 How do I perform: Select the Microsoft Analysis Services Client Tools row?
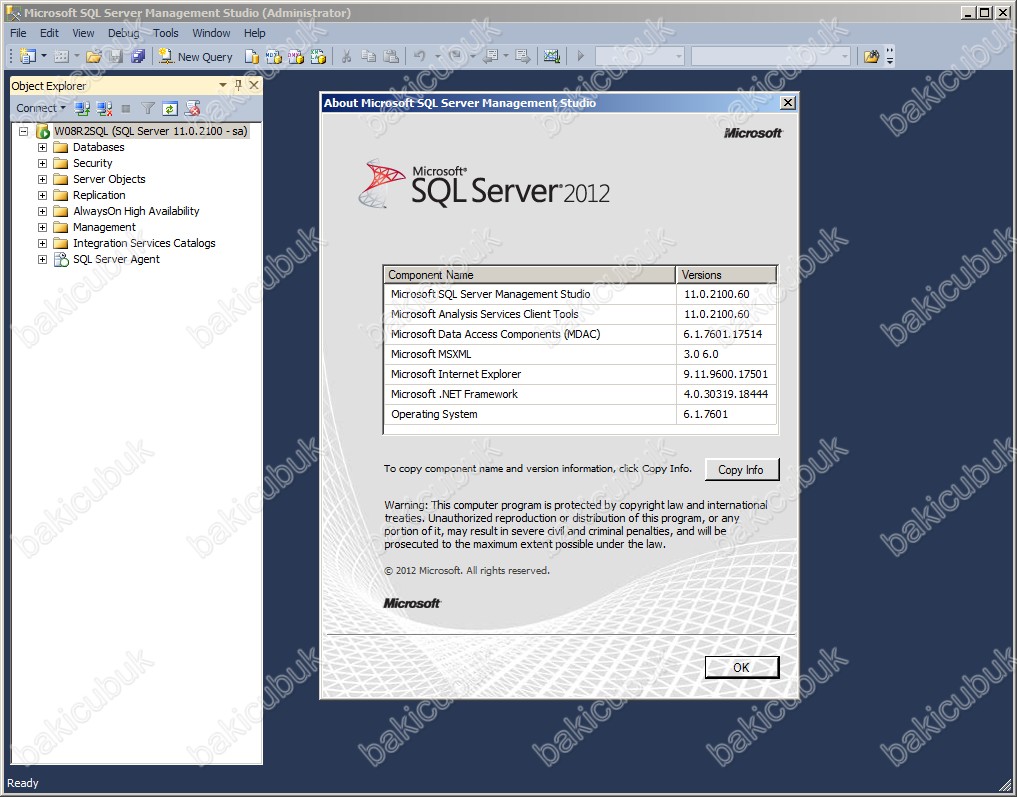coord(580,315)
